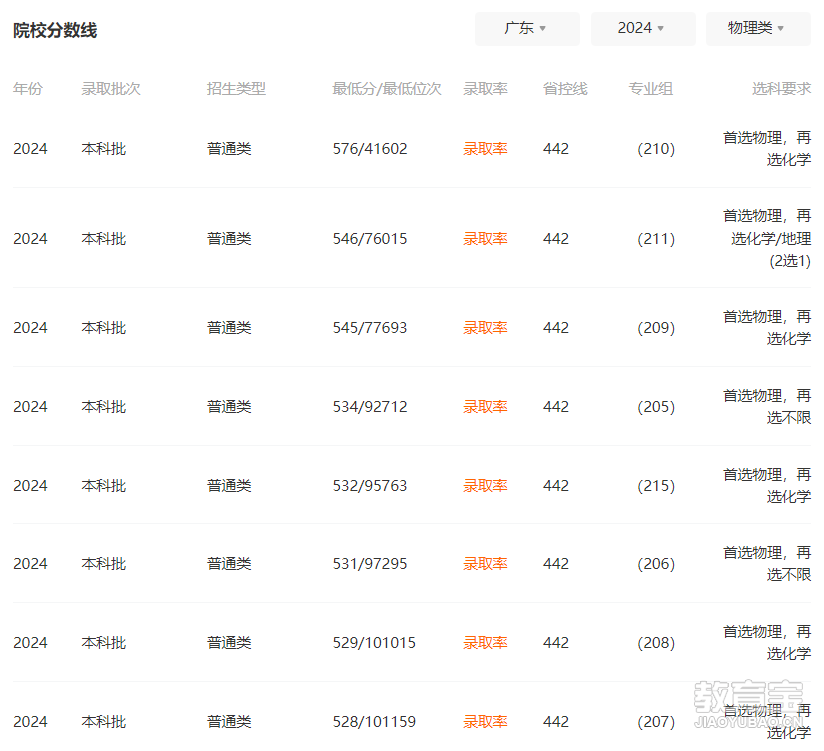Screen dimensions: 824x751
Task: Click 普通类 in the 531/97295 row
Action: click(229, 564)
